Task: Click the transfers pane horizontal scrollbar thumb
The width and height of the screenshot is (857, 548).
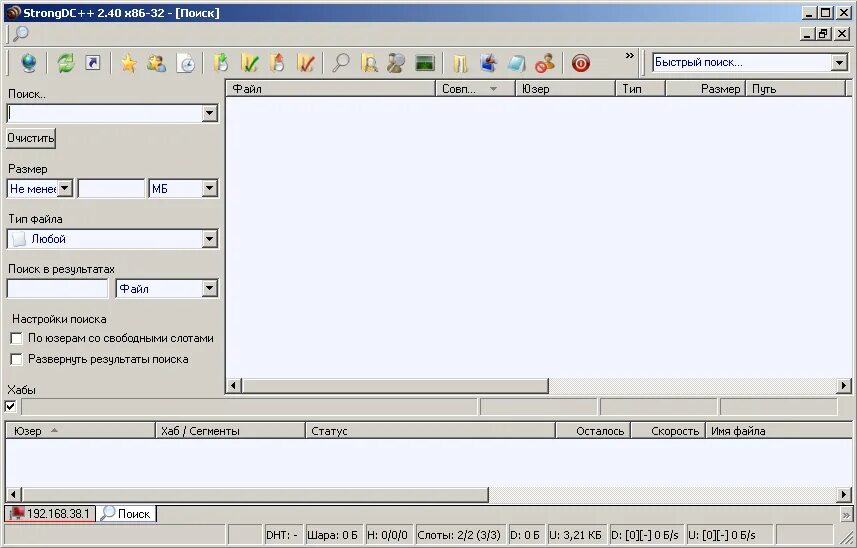Action: [x=255, y=495]
